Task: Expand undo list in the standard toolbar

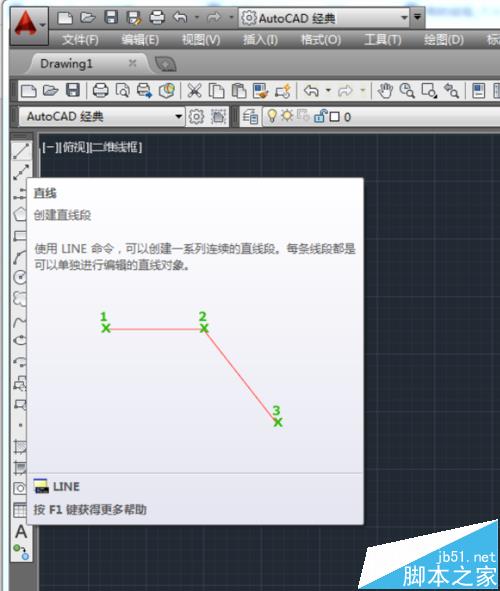Action: point(328,91)
